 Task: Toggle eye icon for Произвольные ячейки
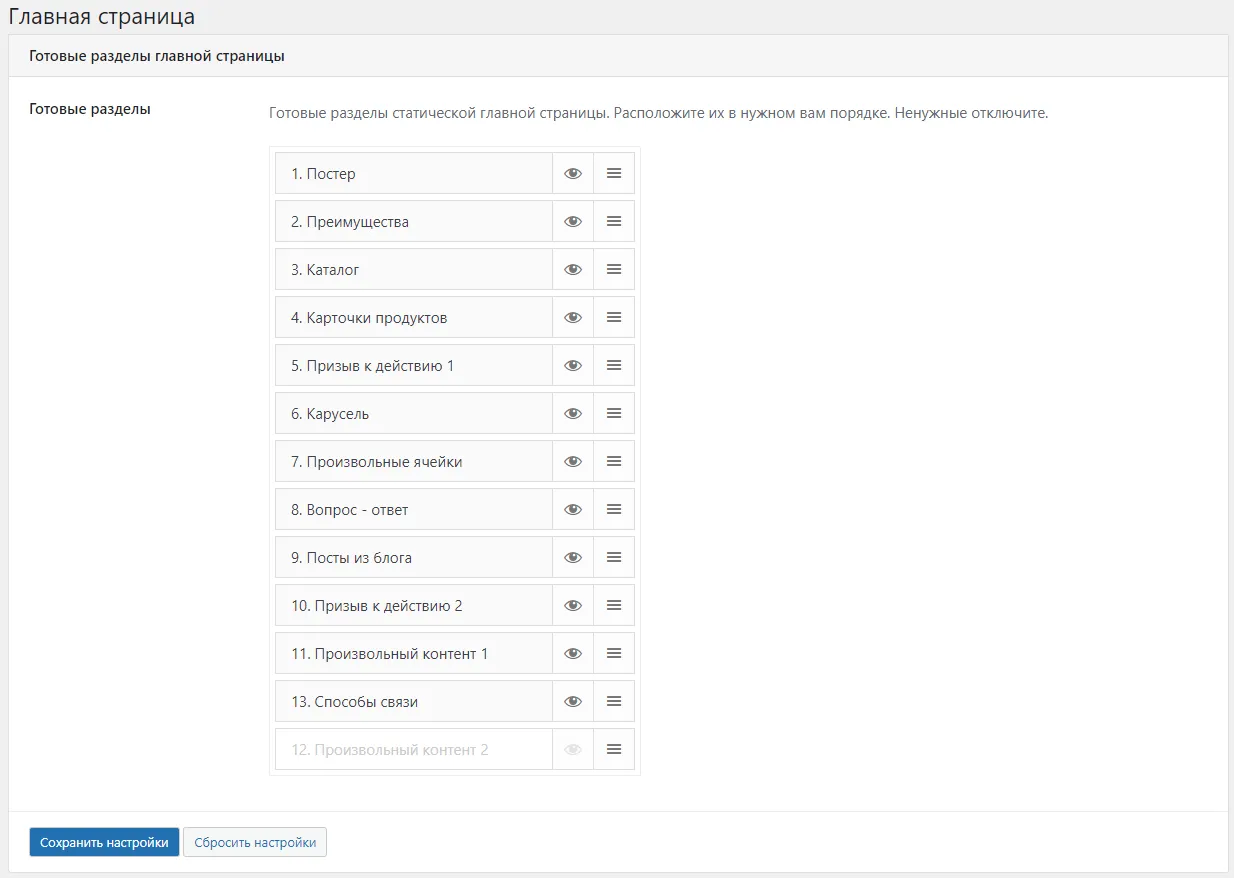(573, 461)
